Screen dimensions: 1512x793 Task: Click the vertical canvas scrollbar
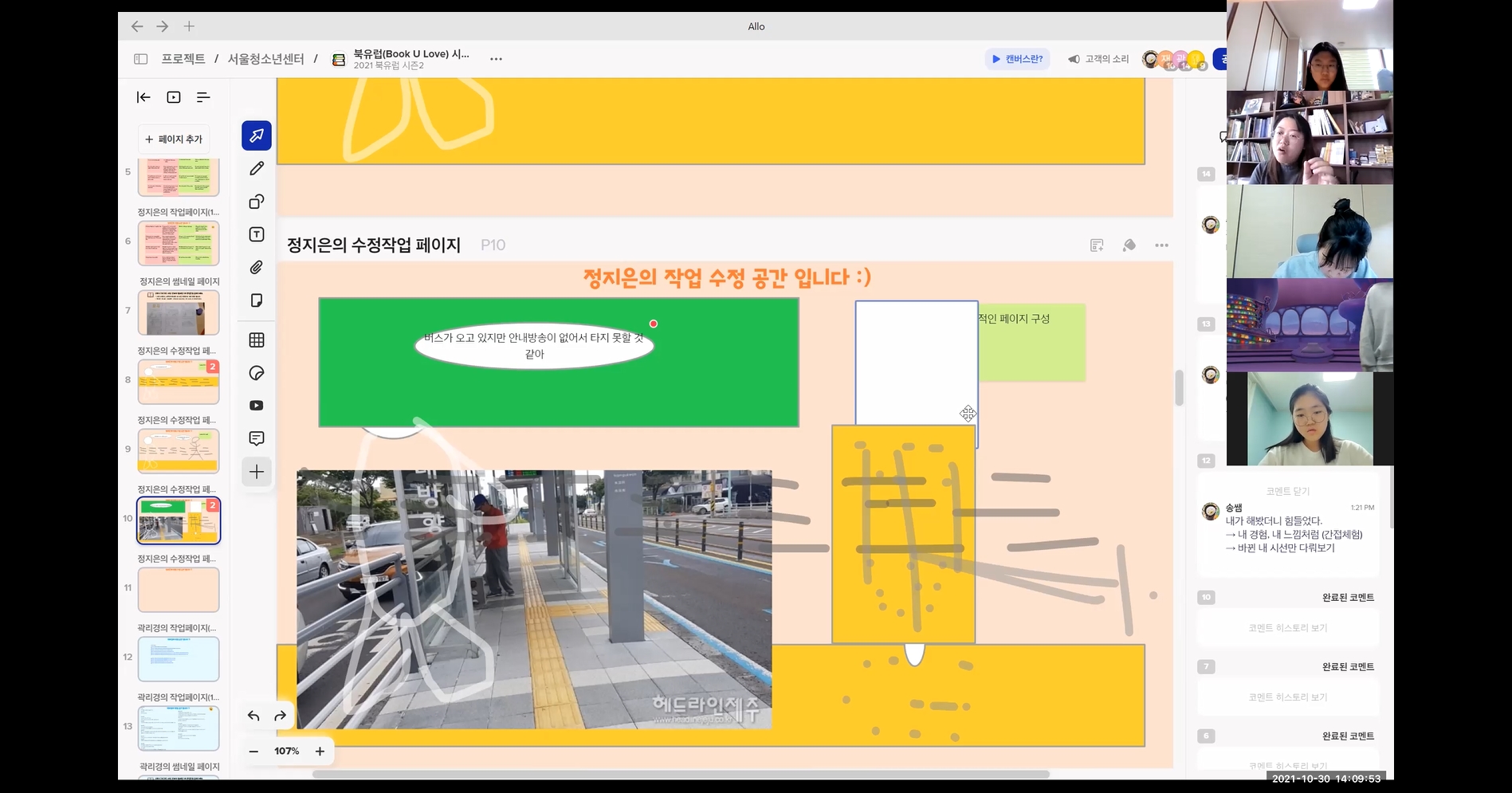[1179, 388]
